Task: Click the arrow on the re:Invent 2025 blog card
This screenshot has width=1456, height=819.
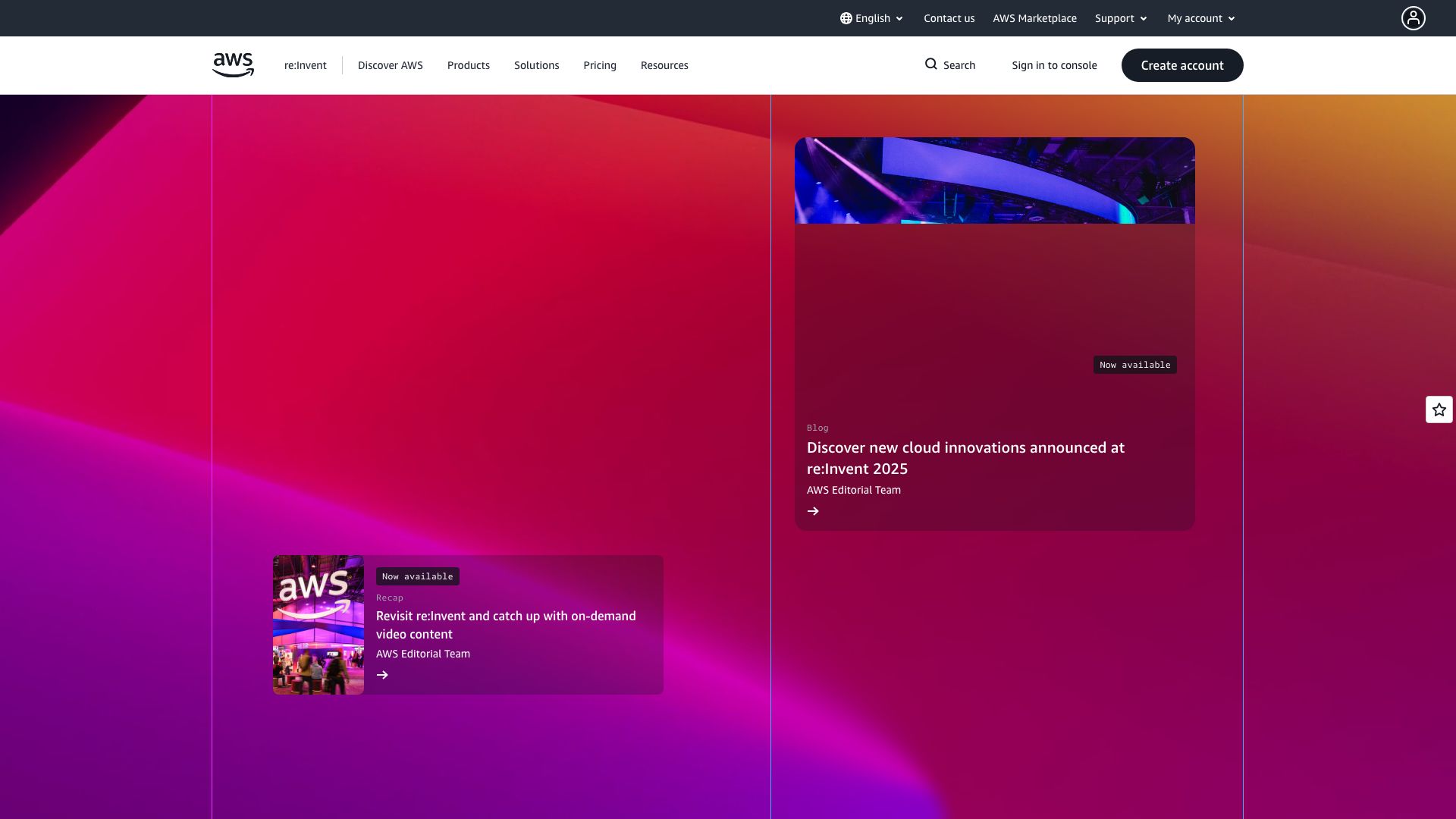Action: (813, 510)
